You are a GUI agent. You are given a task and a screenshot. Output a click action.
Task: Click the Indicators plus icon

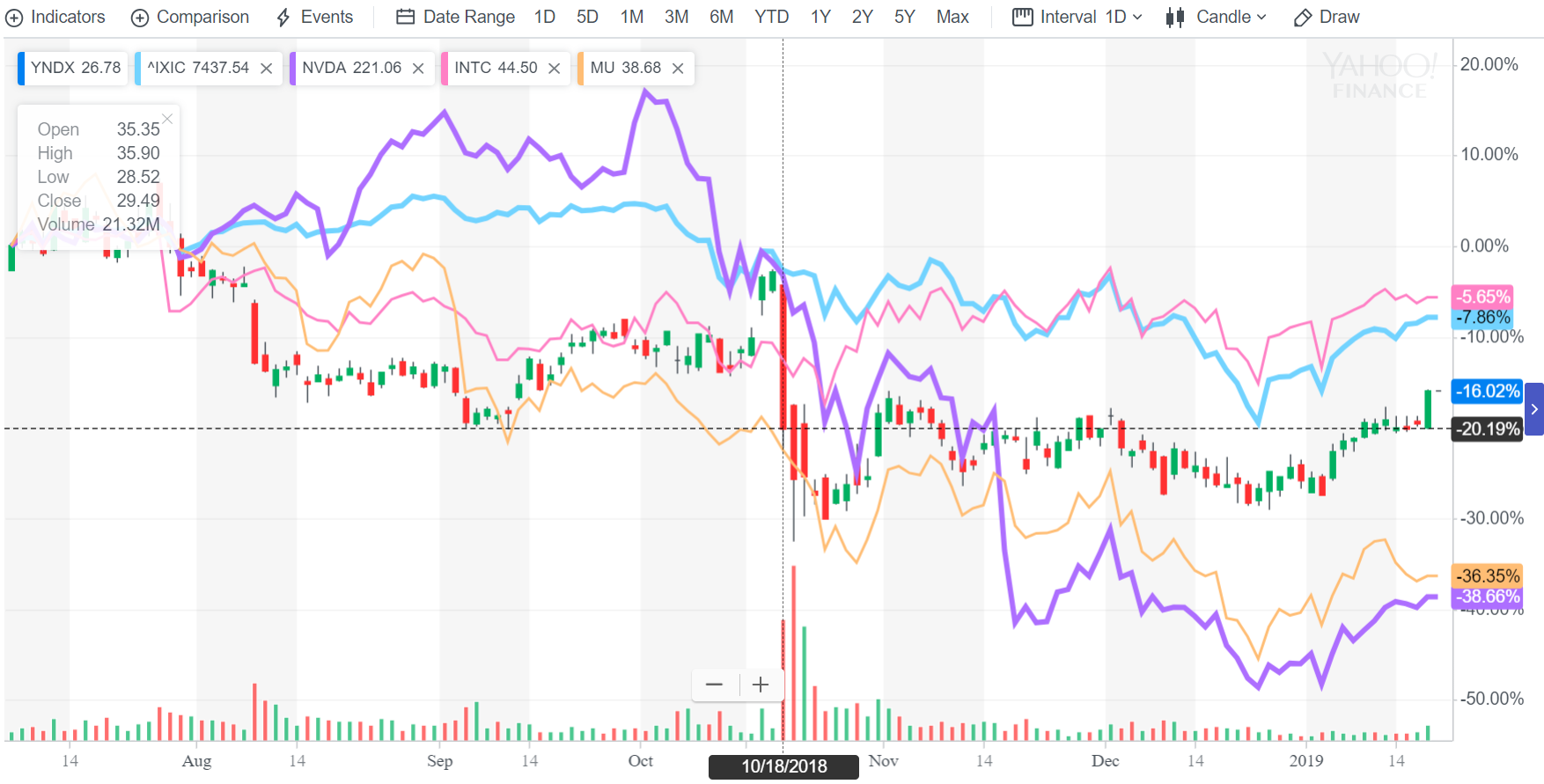pyautogui.click(x=14, y=18)
